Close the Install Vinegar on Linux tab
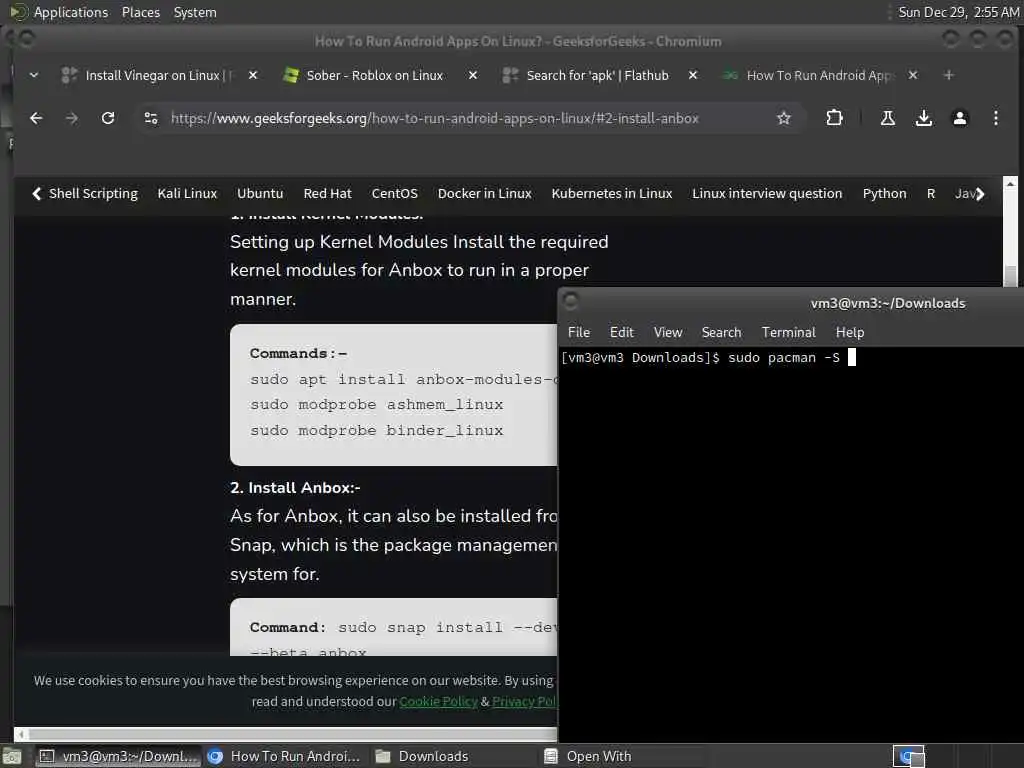 253,76
